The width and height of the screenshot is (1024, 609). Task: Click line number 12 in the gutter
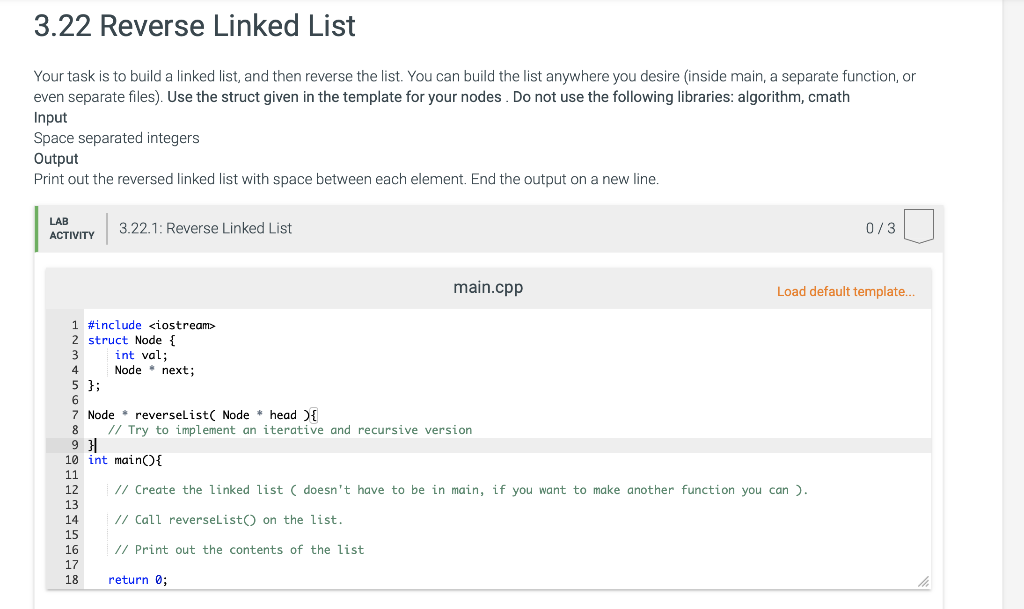coord(72,490)
